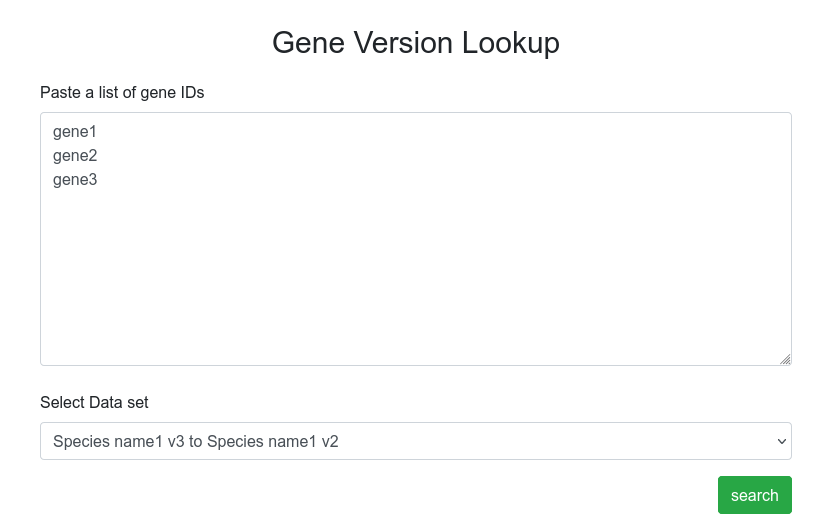This screenshot has height=528, width=832.
Task: Focus the gene IDs text area
Action: [416, 239]
